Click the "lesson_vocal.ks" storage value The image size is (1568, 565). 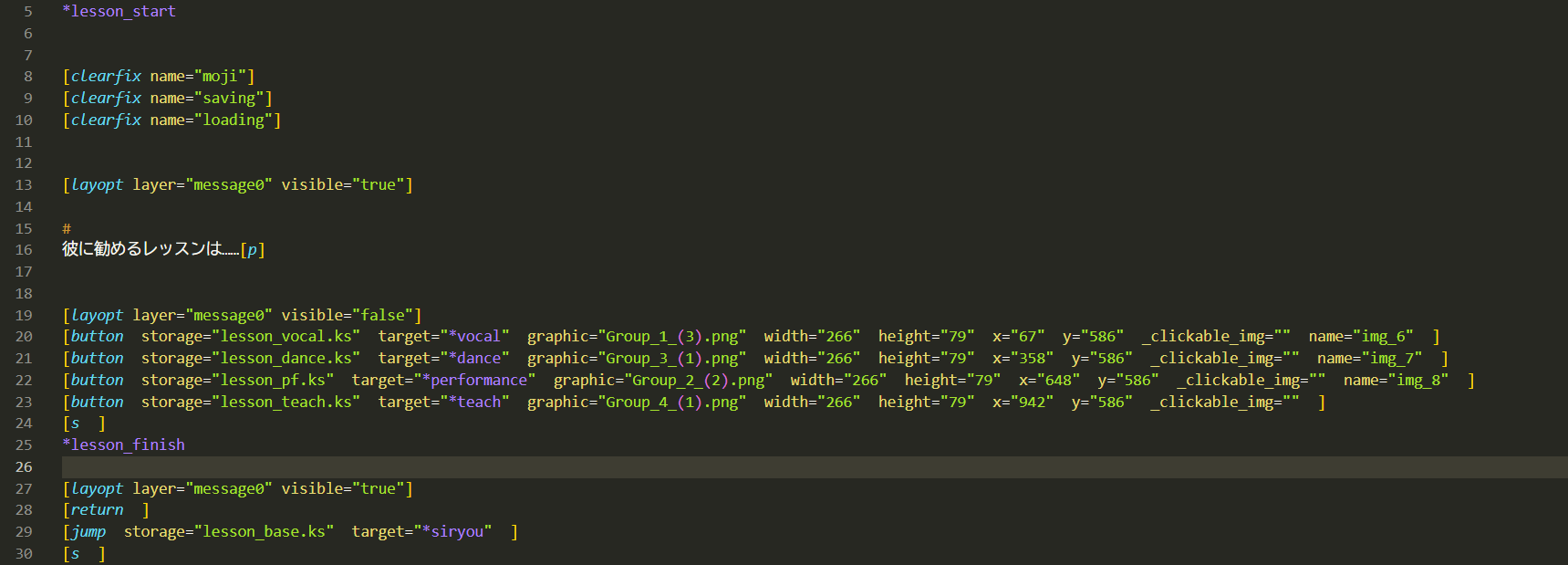tap(286, 336)
